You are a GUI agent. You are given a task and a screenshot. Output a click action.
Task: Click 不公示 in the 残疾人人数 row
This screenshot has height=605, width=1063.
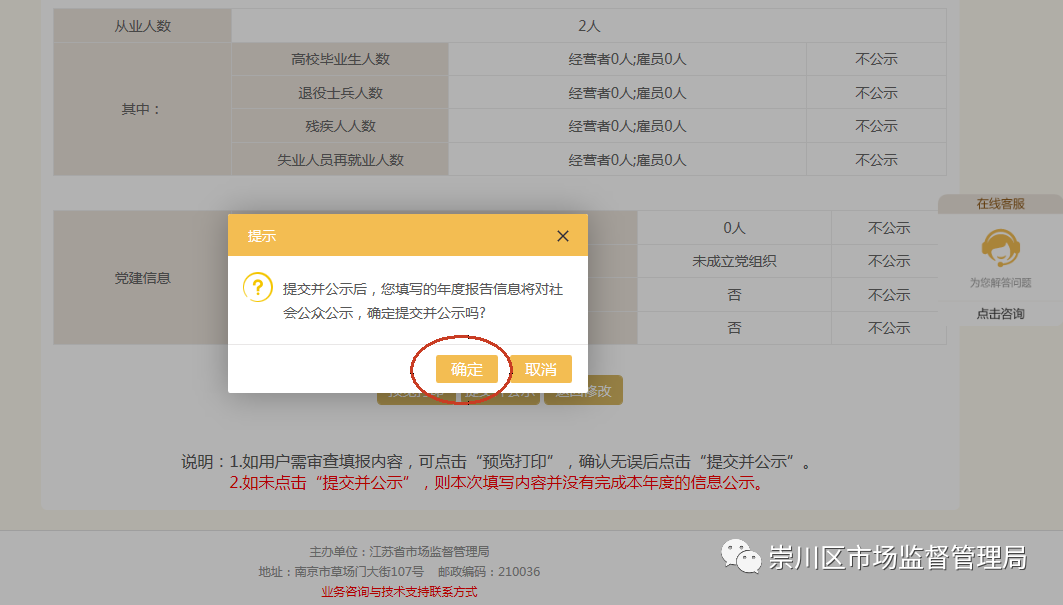click(876, 126)
